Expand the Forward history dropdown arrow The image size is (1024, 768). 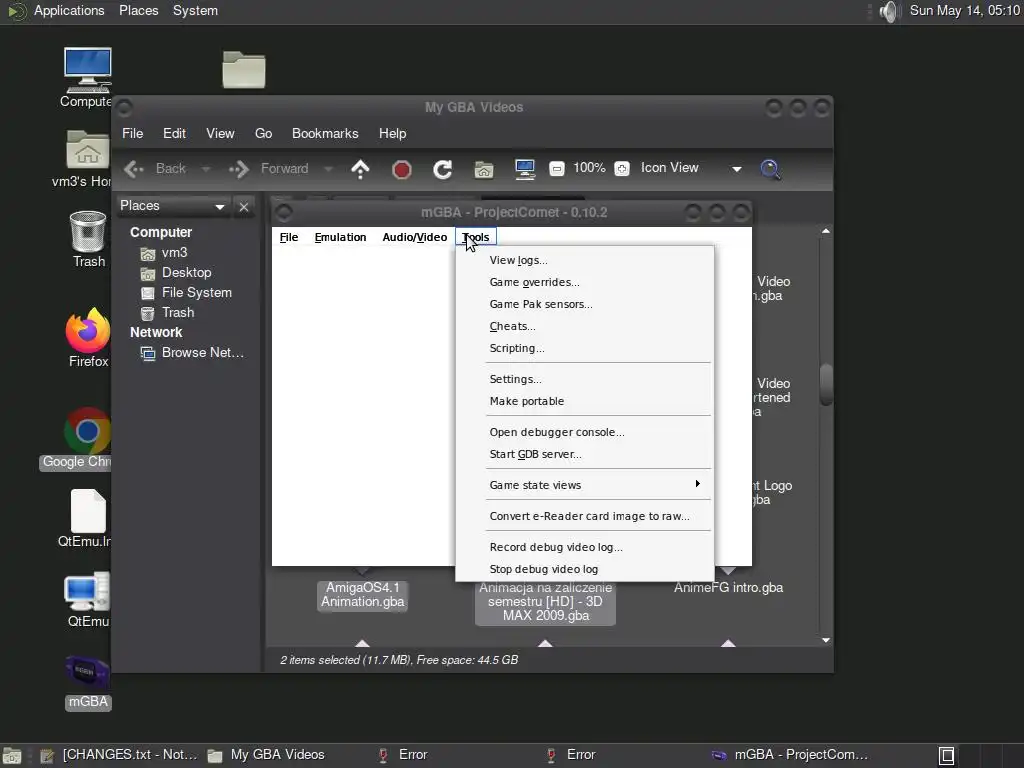pyautogui.click(x=328, y=169)
